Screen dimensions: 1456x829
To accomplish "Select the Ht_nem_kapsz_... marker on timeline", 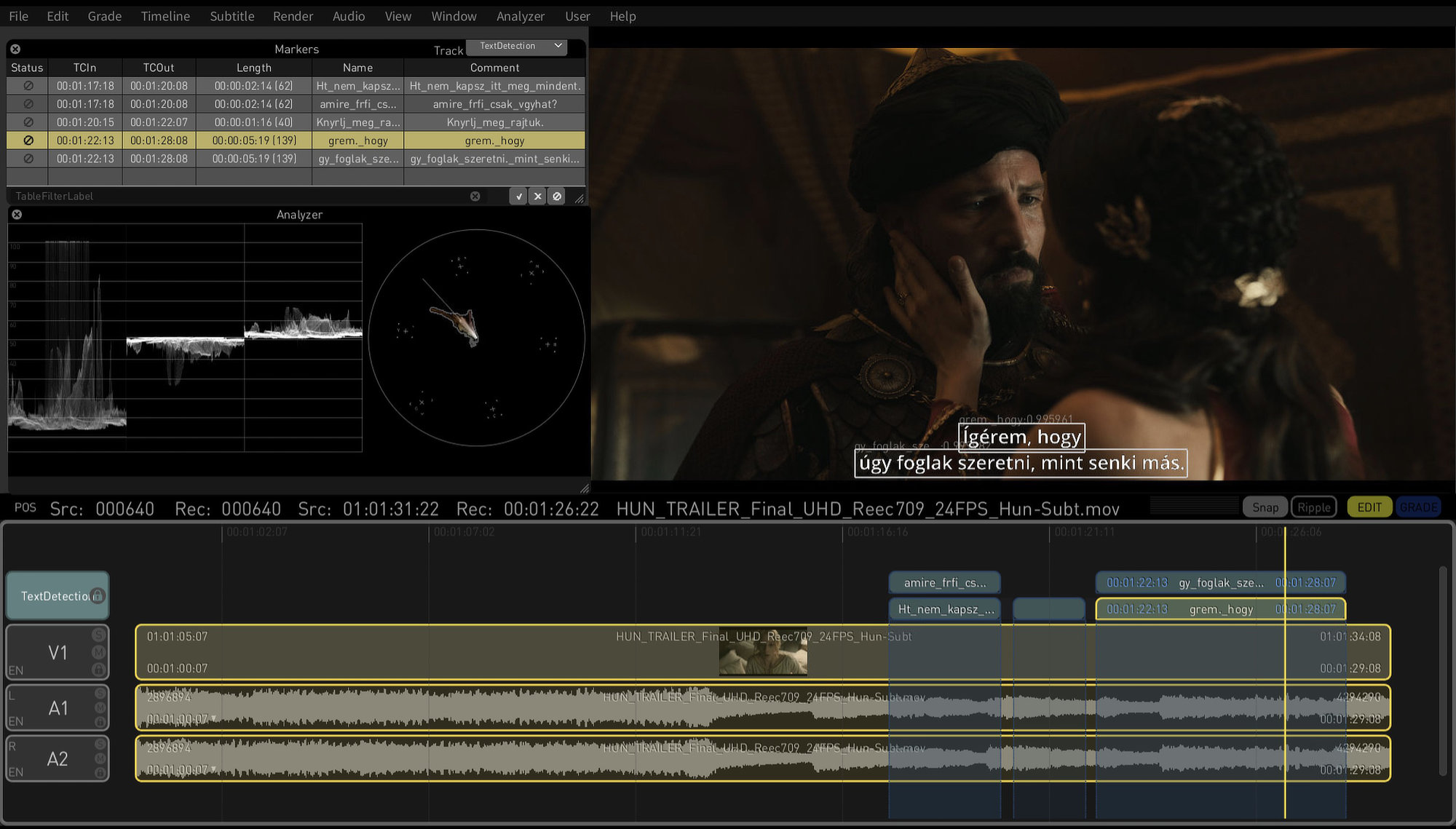I will point(945,609).
